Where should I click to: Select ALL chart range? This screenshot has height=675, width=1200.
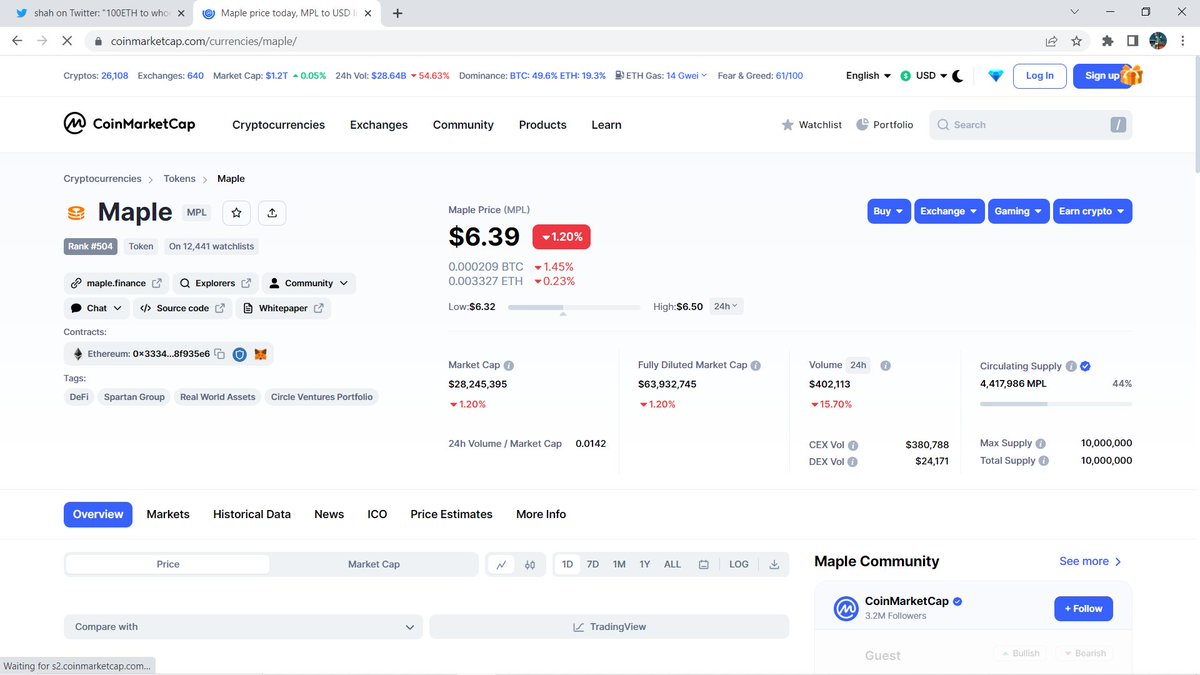click(x=672, y=564)
